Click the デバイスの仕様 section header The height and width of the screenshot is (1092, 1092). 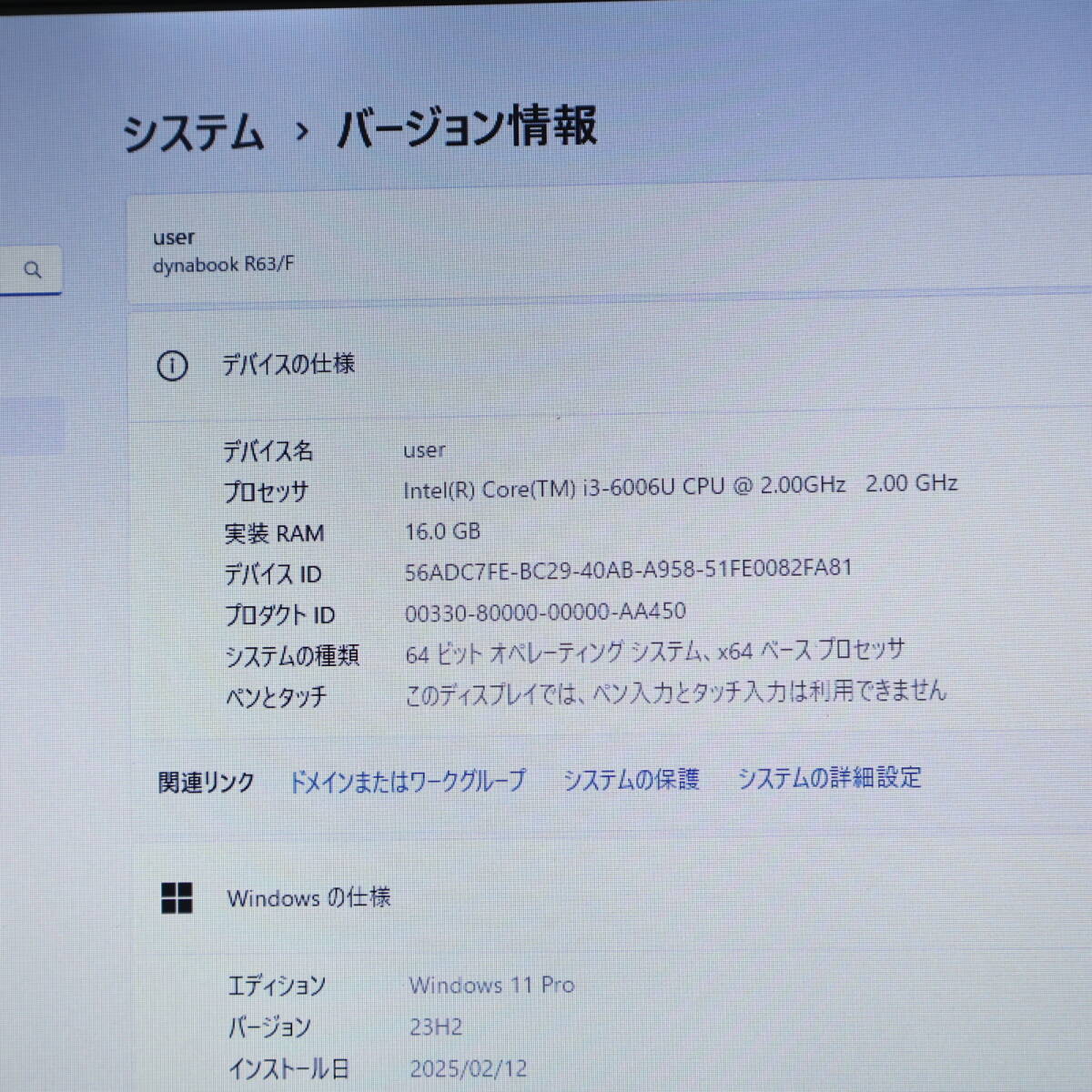coord(288,364)
